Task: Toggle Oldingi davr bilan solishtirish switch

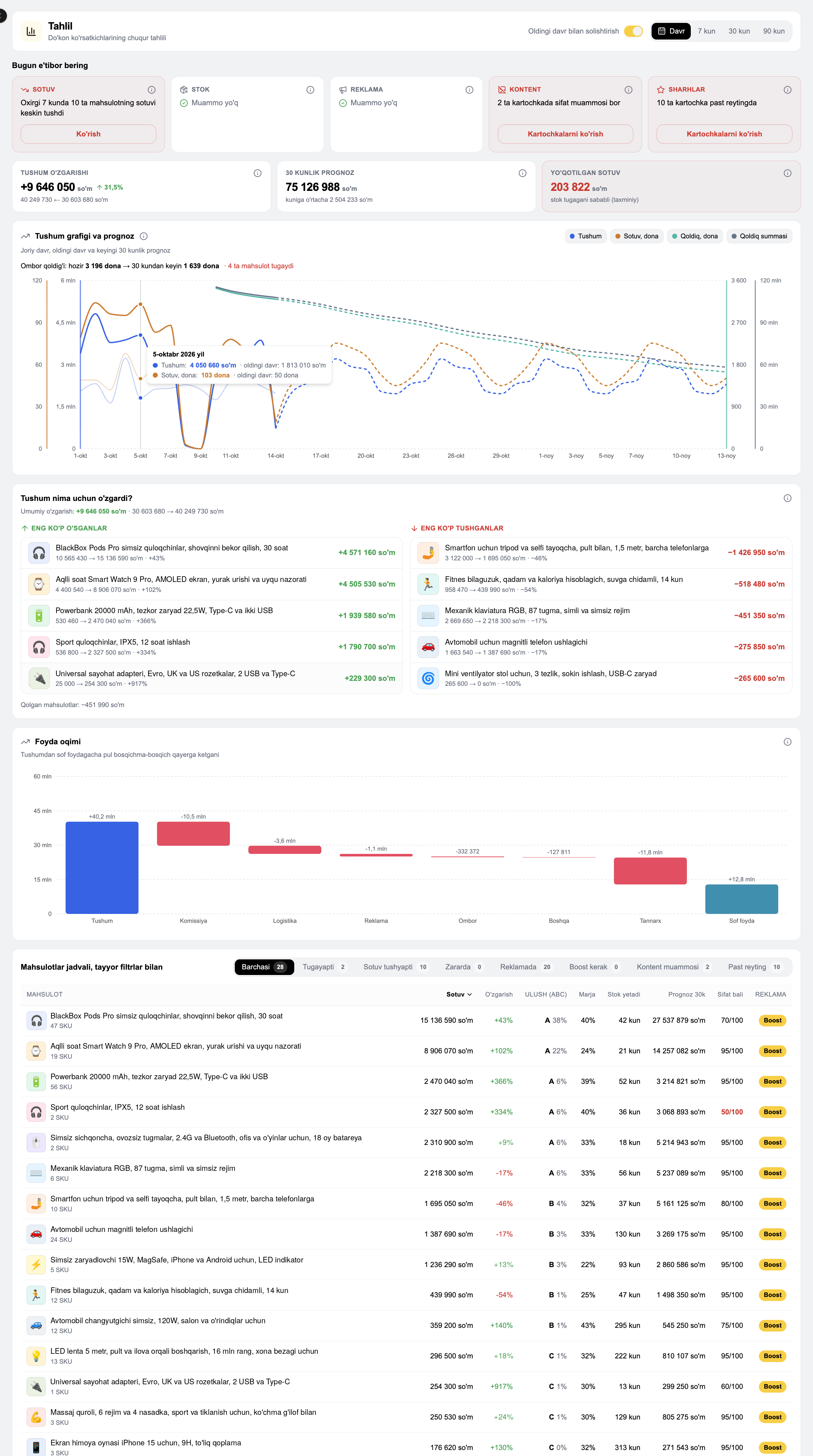Action: [633, 31]
